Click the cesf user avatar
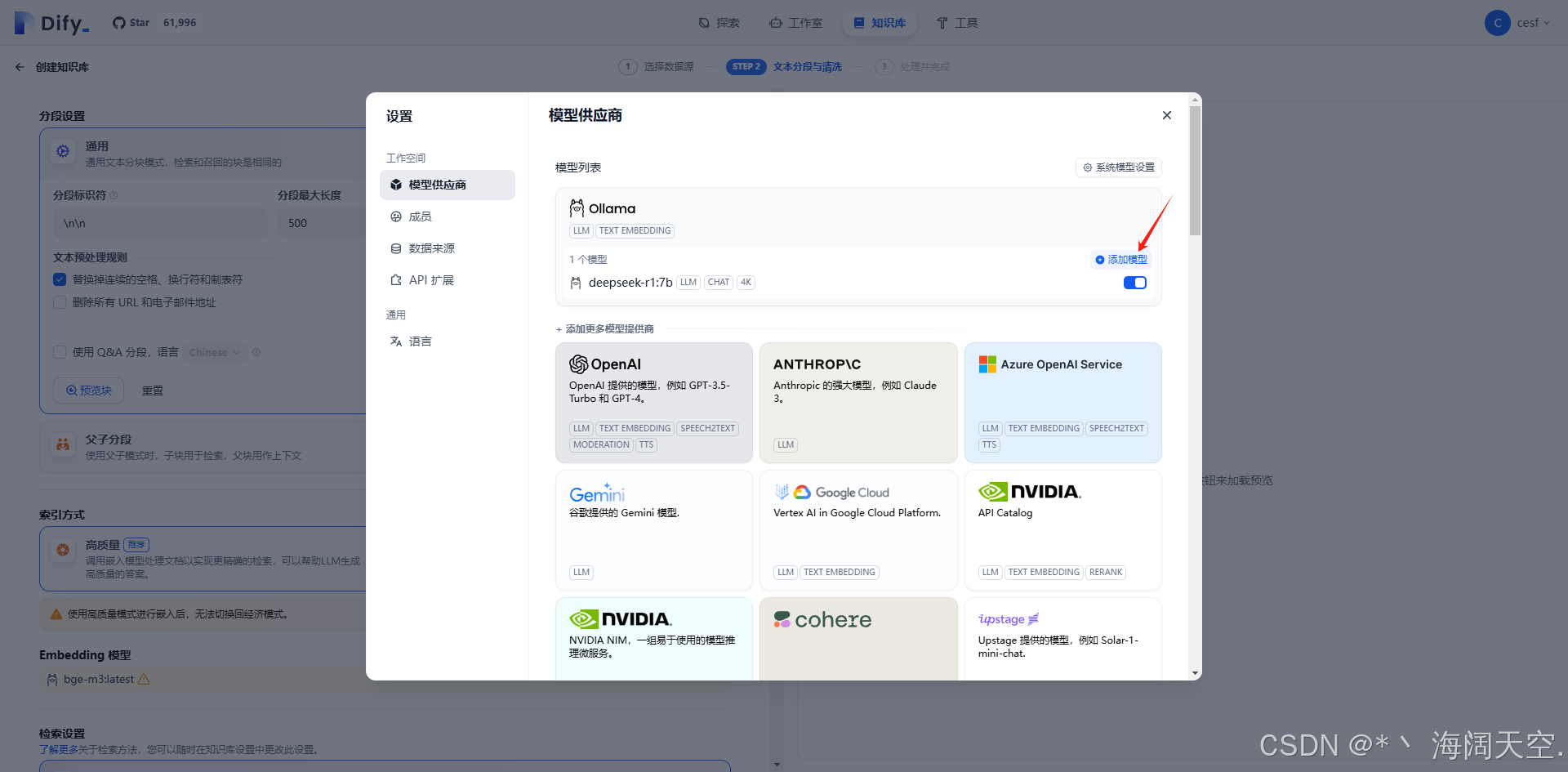1568x772 pixels. (x=1497, y=23)
